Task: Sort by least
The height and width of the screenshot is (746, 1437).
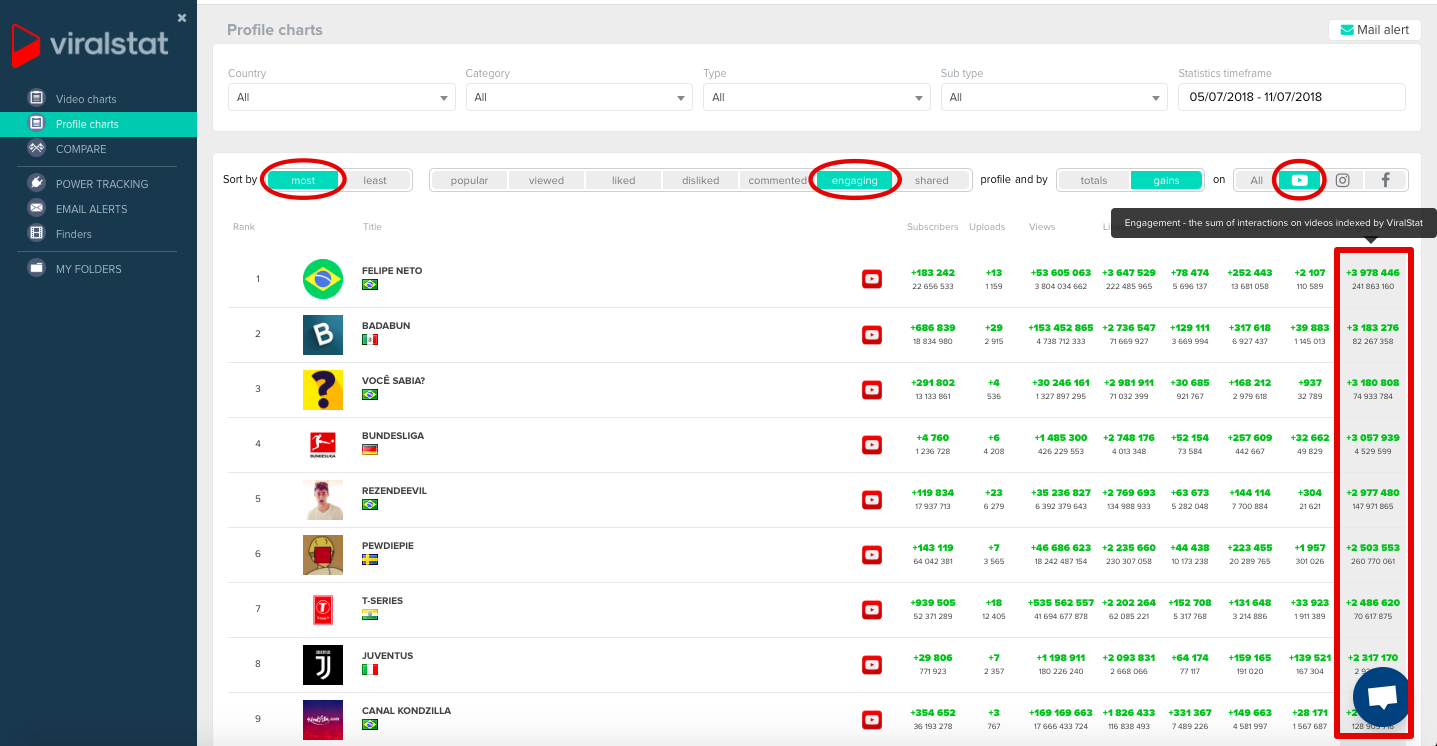Action: click(375, 180)
